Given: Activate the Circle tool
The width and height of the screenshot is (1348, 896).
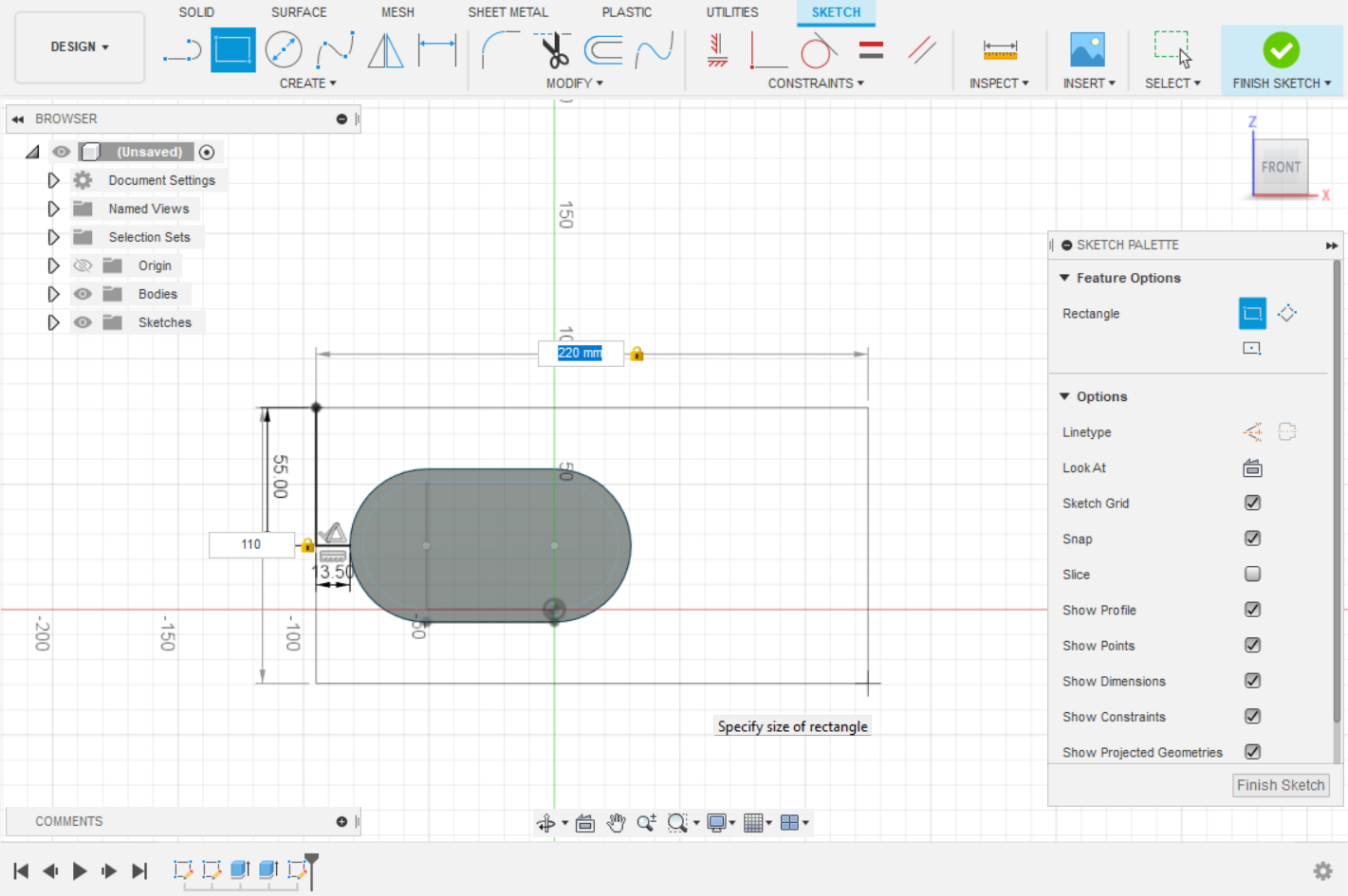Looking at the screenshot, I should click(x=284, y=49).
